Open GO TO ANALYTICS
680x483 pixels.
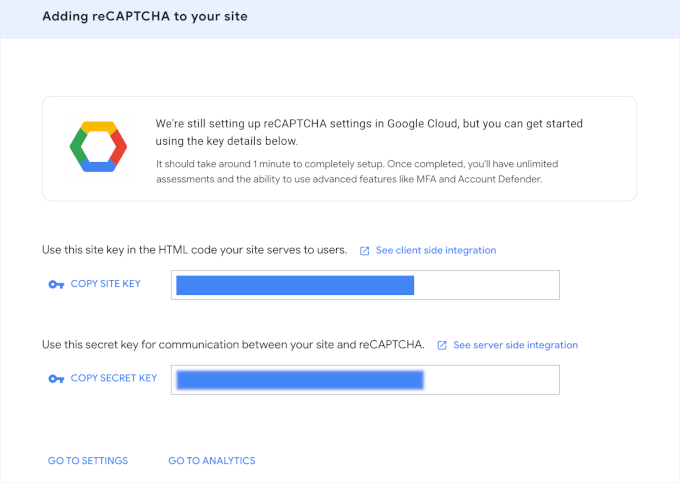tap(212, 461)
